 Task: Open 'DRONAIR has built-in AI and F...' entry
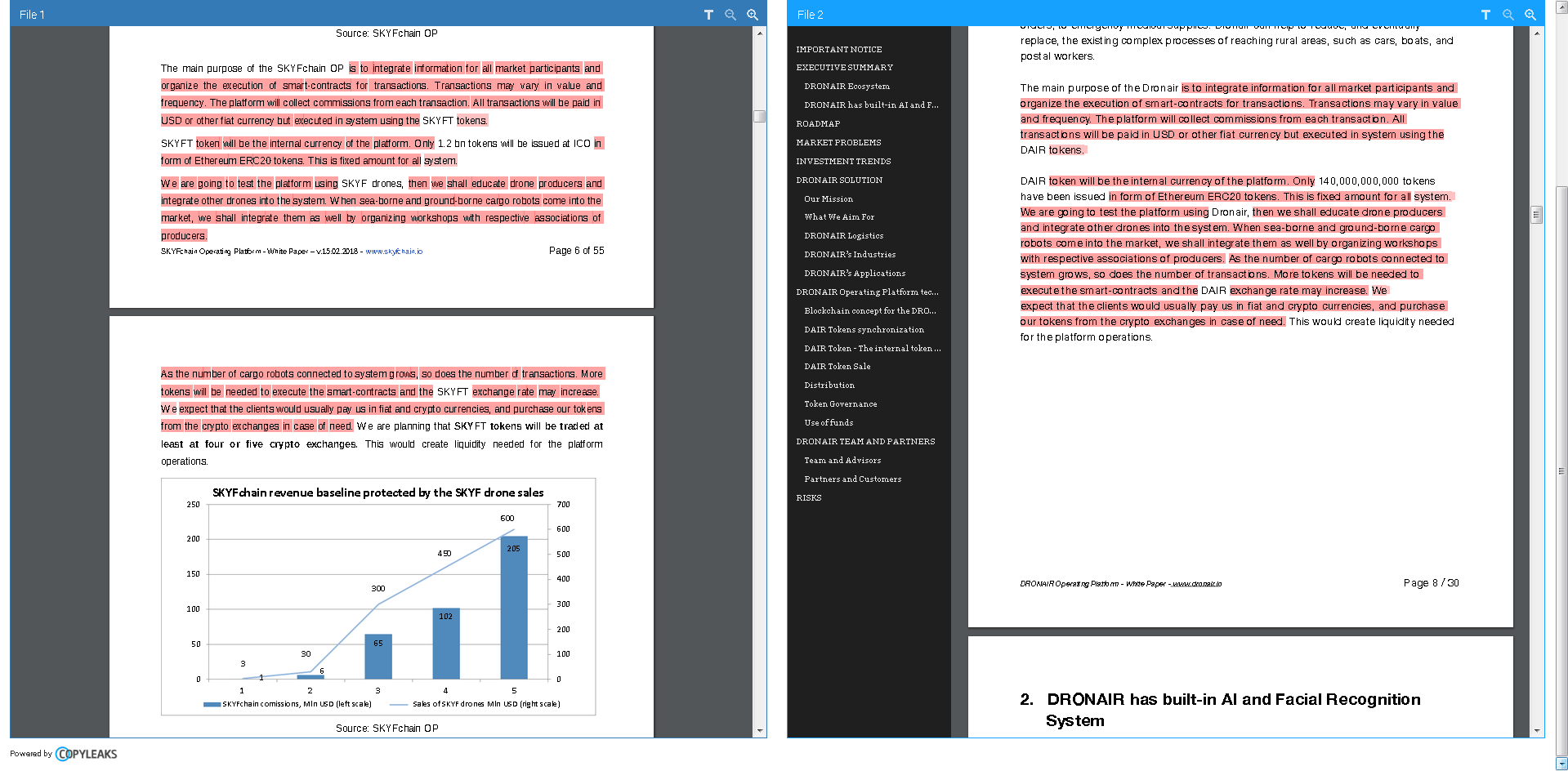point(871,105)
